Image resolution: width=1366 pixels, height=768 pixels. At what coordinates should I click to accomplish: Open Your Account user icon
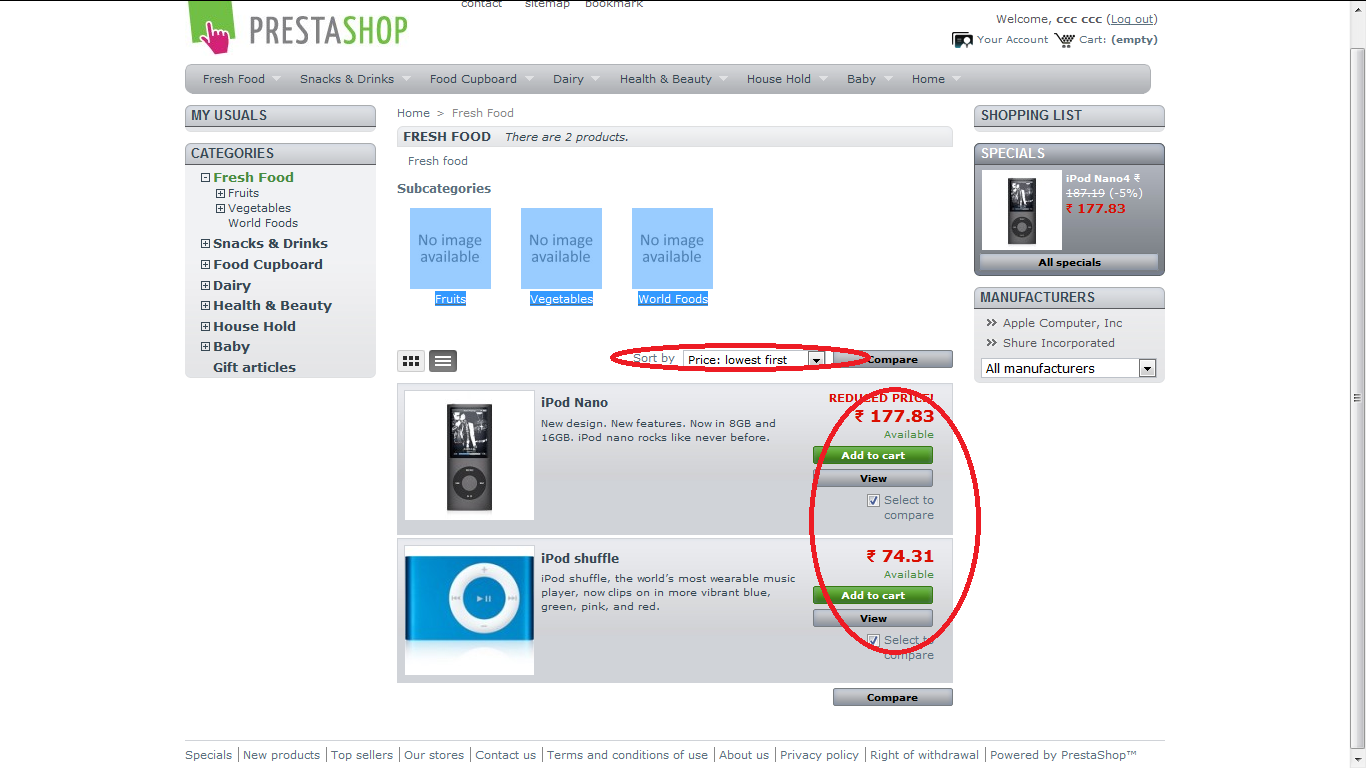click(x=962, y=40)
